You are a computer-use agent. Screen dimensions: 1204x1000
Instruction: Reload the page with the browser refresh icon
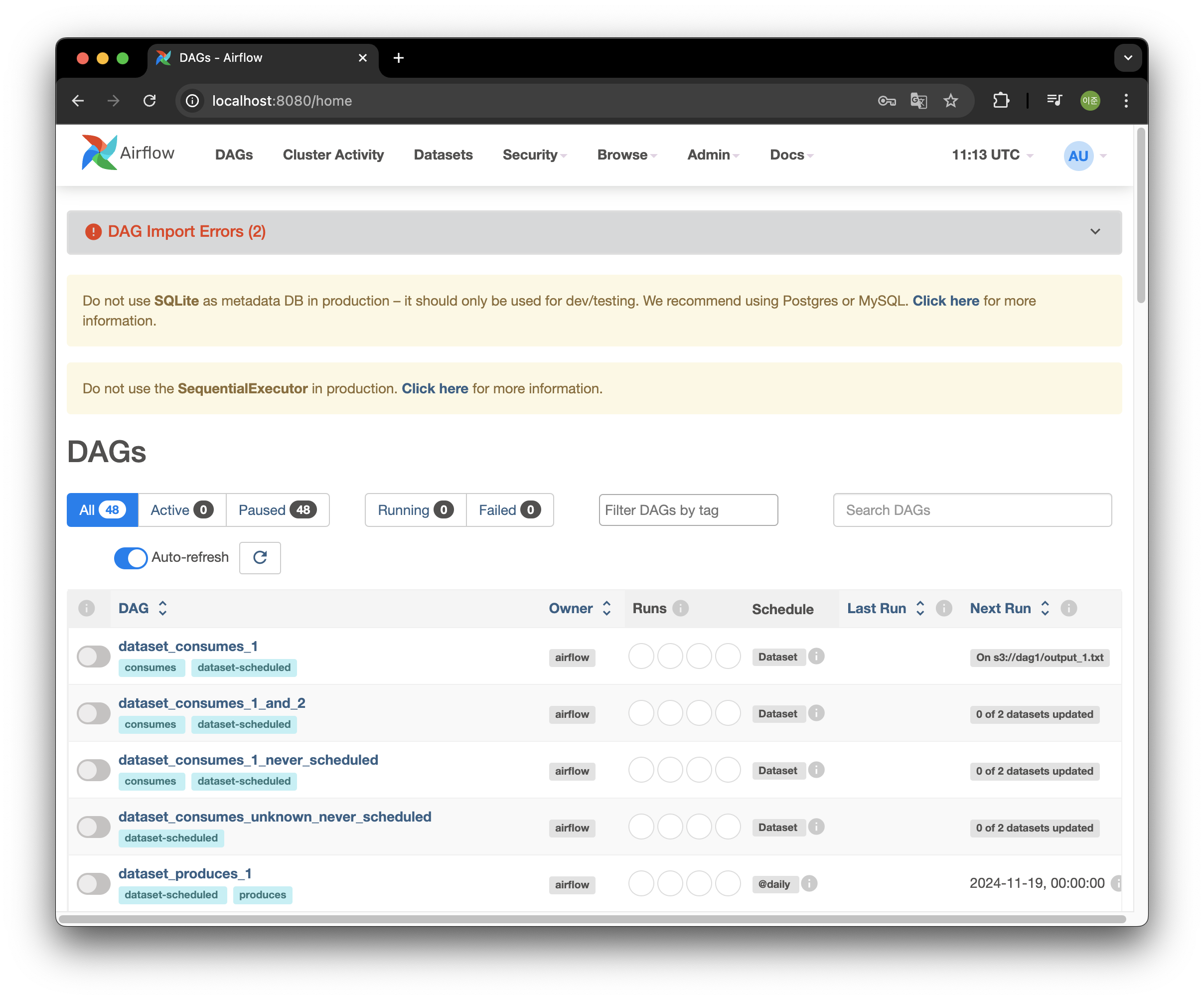pos(150,101)
